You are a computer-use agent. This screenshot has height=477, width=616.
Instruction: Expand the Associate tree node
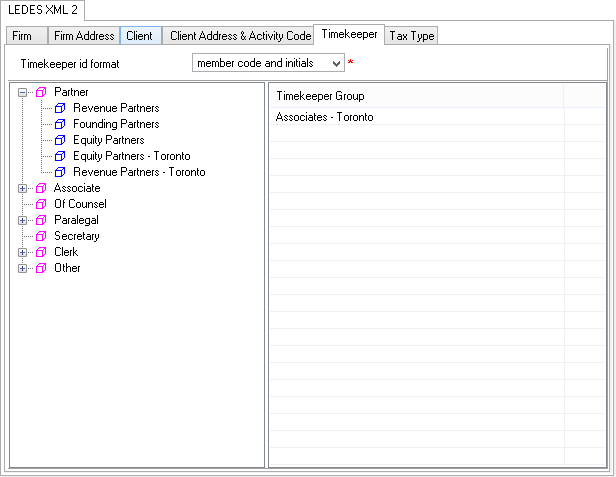point(22,188)
